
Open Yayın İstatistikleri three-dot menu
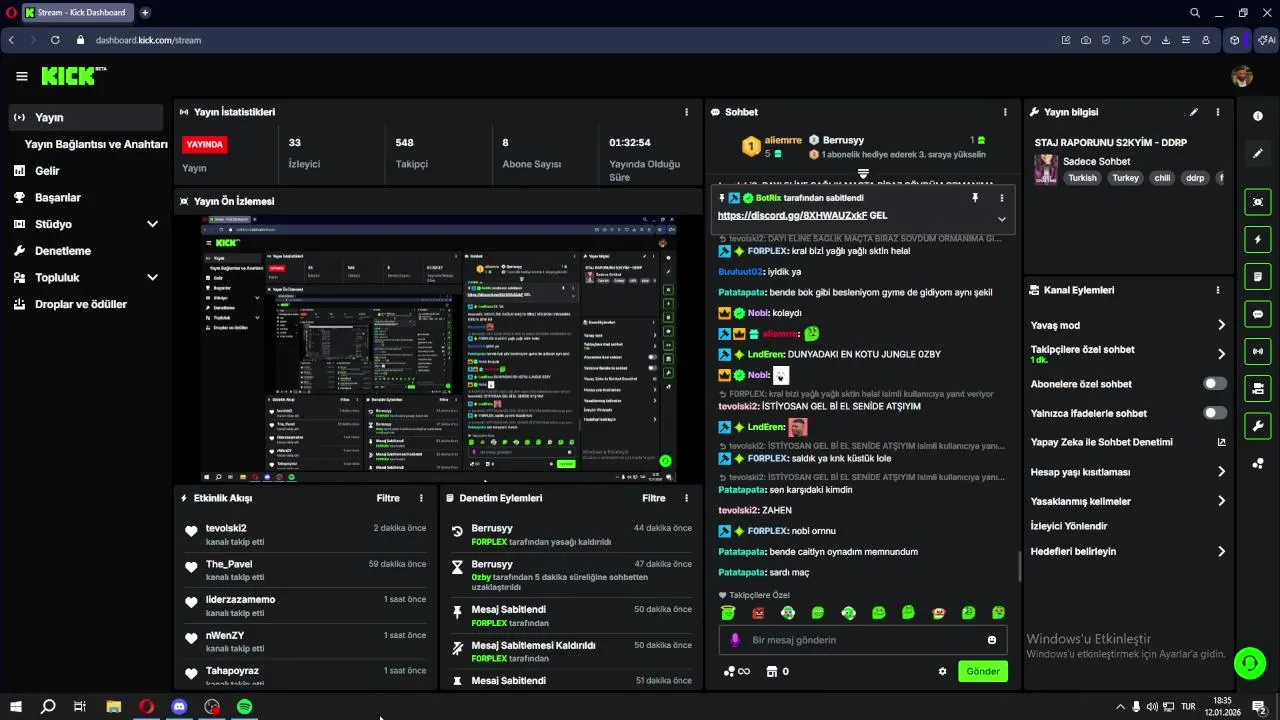coord(686,112)
